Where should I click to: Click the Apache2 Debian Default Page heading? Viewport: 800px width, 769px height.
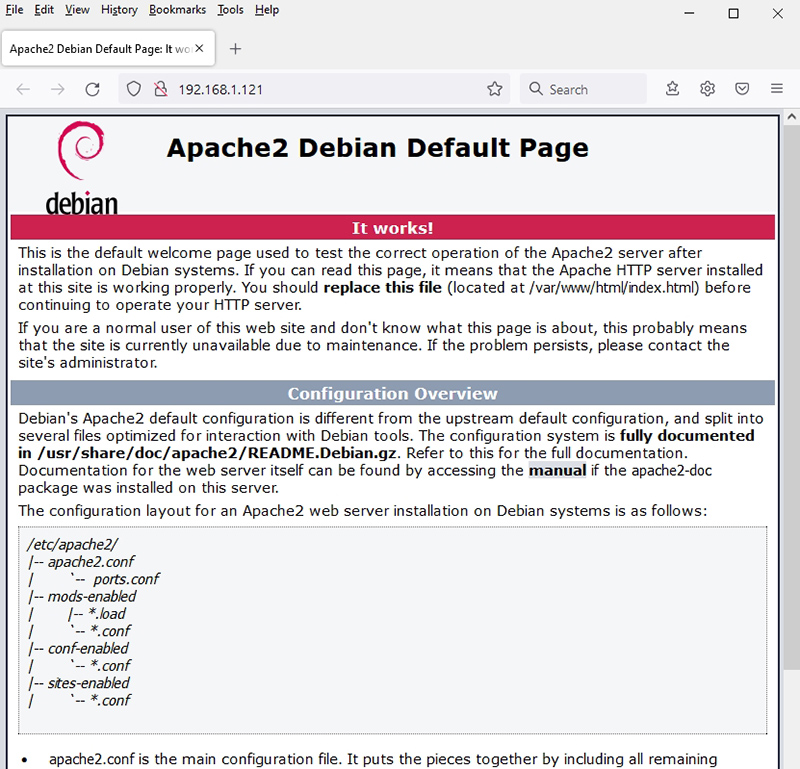pyautogui.click(x=378, y=148)
